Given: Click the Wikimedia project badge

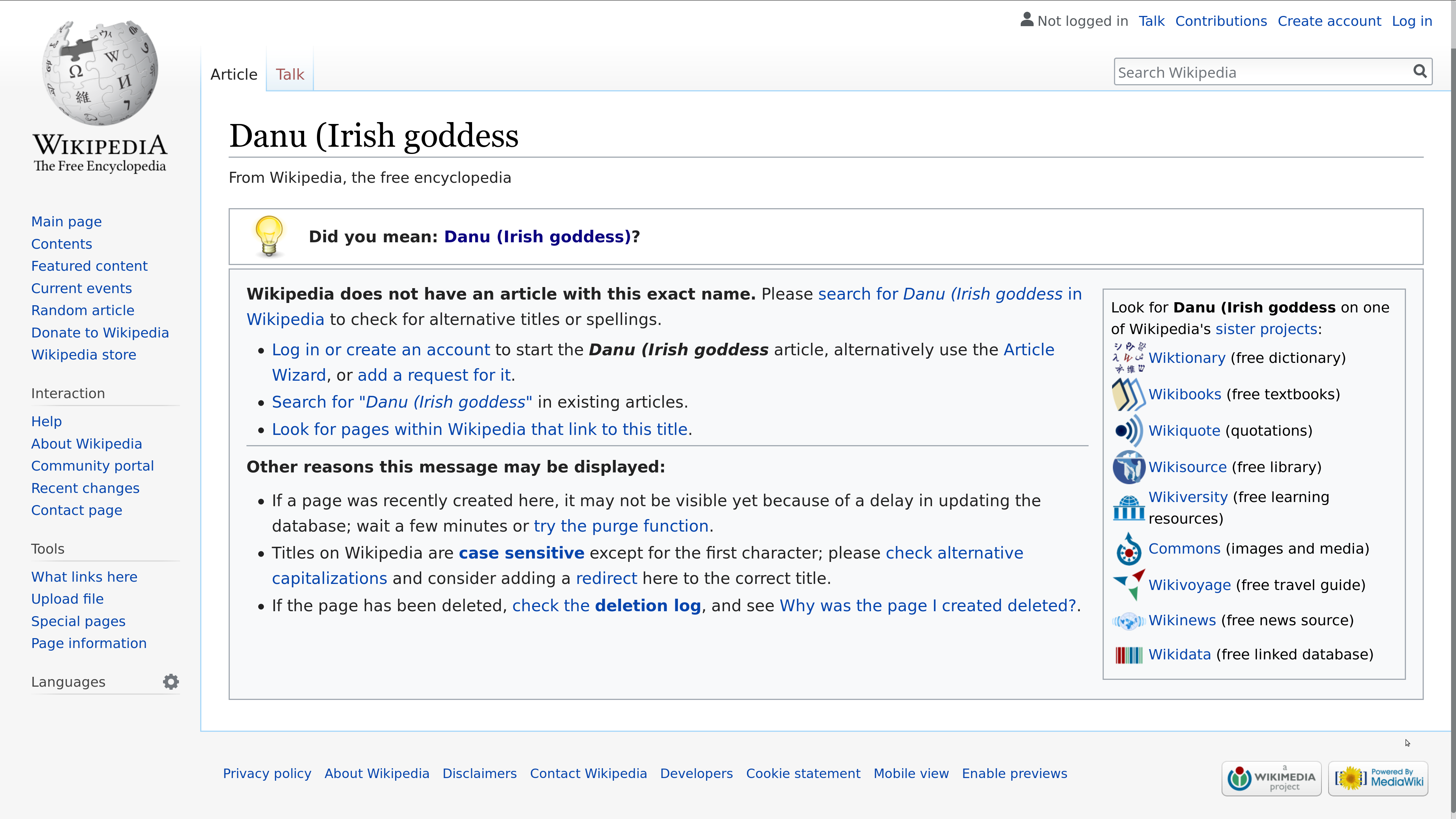Looking at the screenshot, I should [x=1271, y=779].
